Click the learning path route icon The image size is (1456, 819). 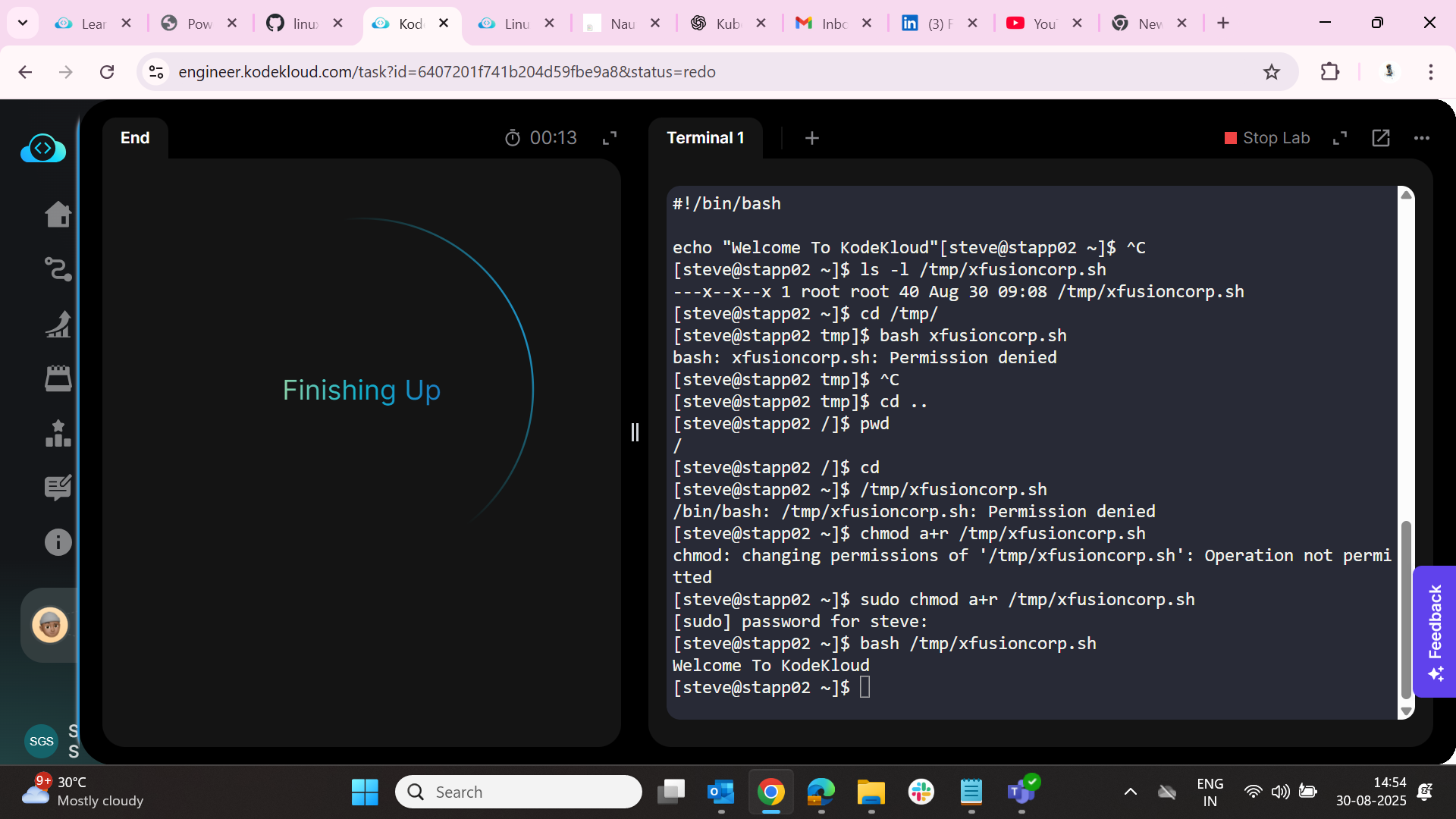point(58,269)
